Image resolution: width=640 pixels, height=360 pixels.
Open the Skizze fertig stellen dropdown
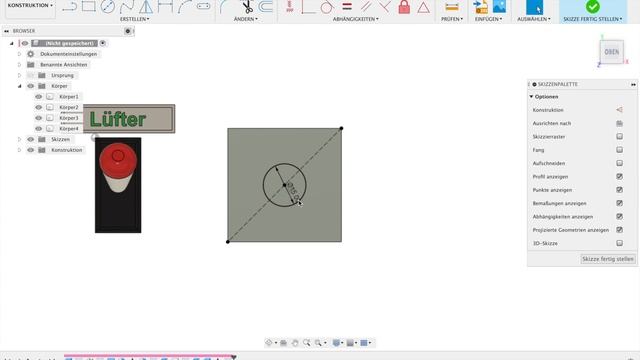[593, 19]
